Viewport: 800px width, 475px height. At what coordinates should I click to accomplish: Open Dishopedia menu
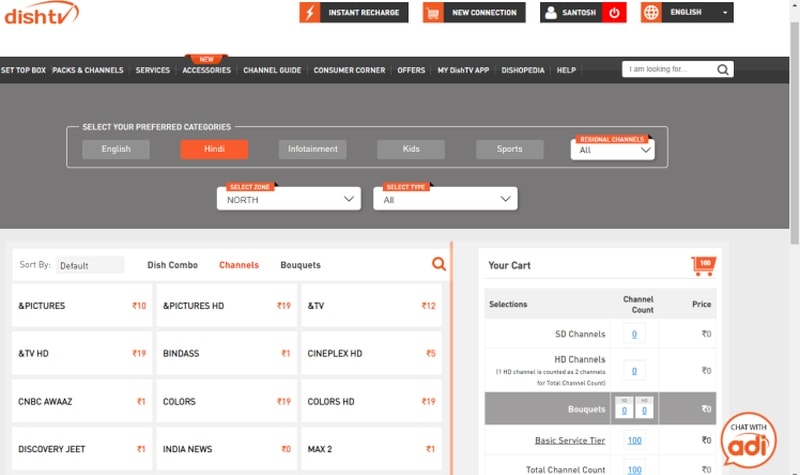tap(523, 70)
